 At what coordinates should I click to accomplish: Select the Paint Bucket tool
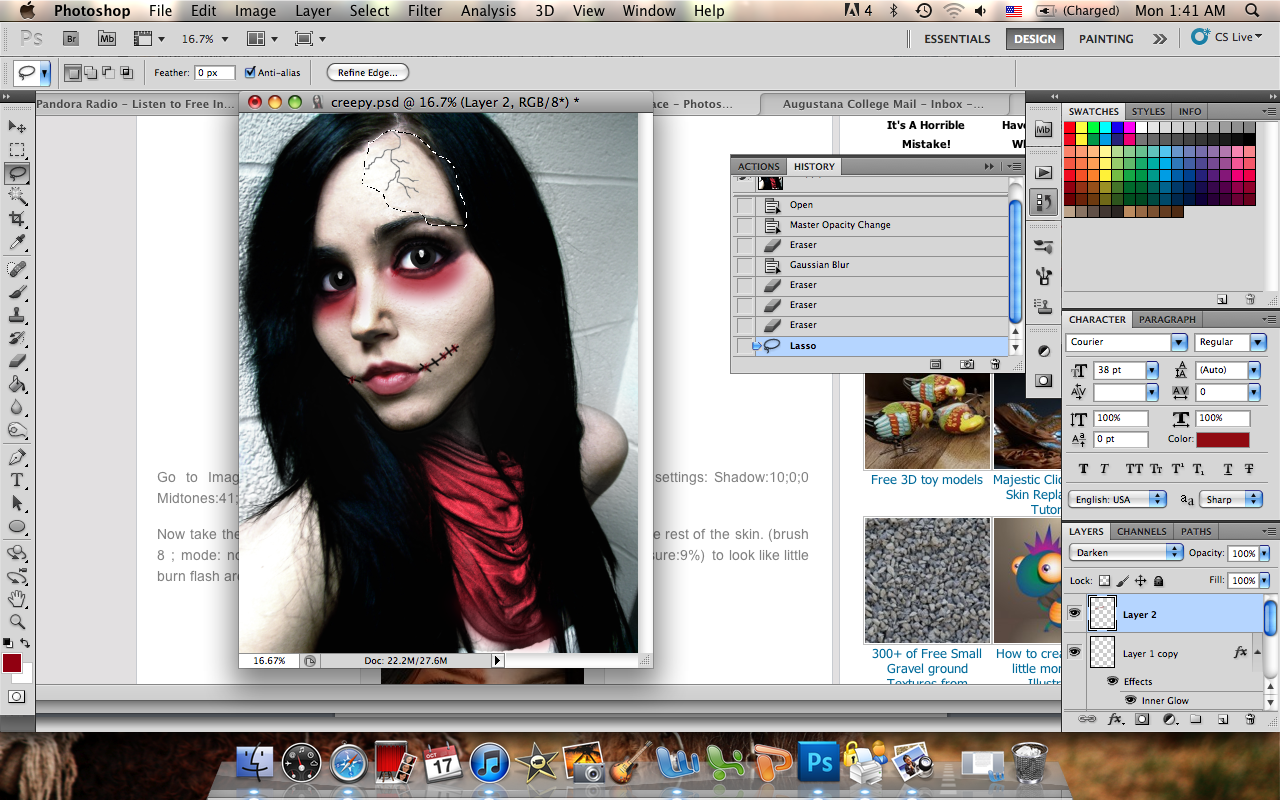coord(17,384)
